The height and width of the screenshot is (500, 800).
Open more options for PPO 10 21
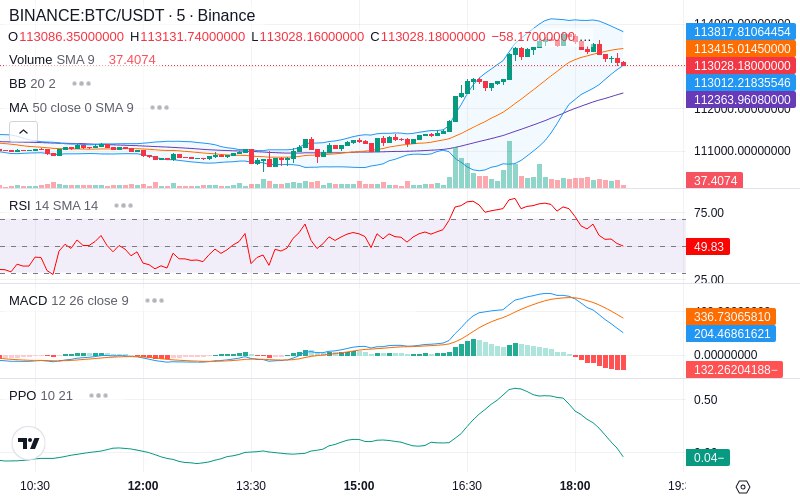coord(98,395)
